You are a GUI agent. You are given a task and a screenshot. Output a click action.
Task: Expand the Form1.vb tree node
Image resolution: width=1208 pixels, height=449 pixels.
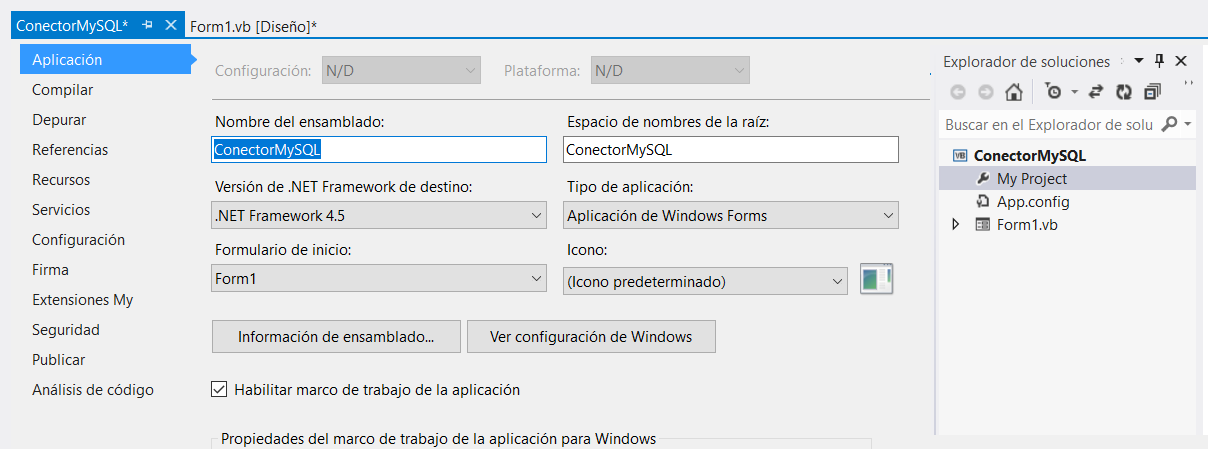click(x=956, y=225)
